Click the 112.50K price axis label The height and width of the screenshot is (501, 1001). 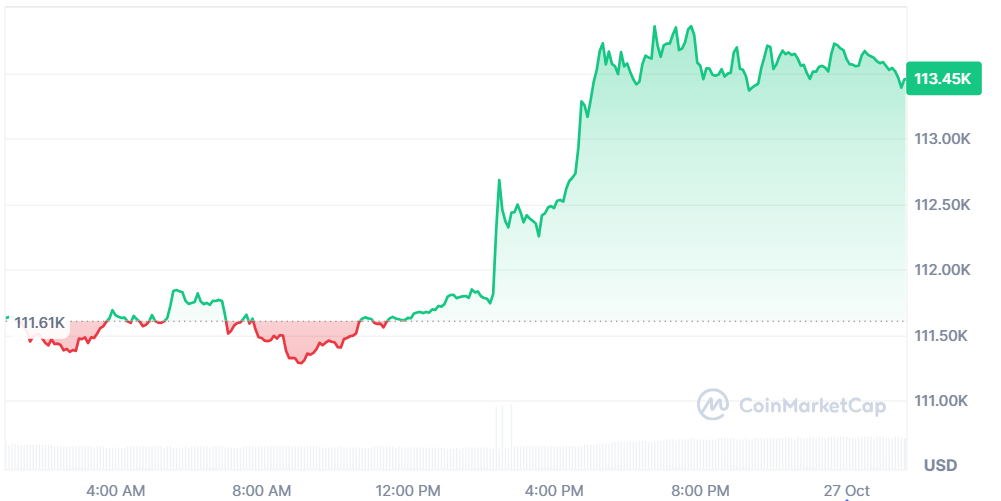(x=942, y=205)
